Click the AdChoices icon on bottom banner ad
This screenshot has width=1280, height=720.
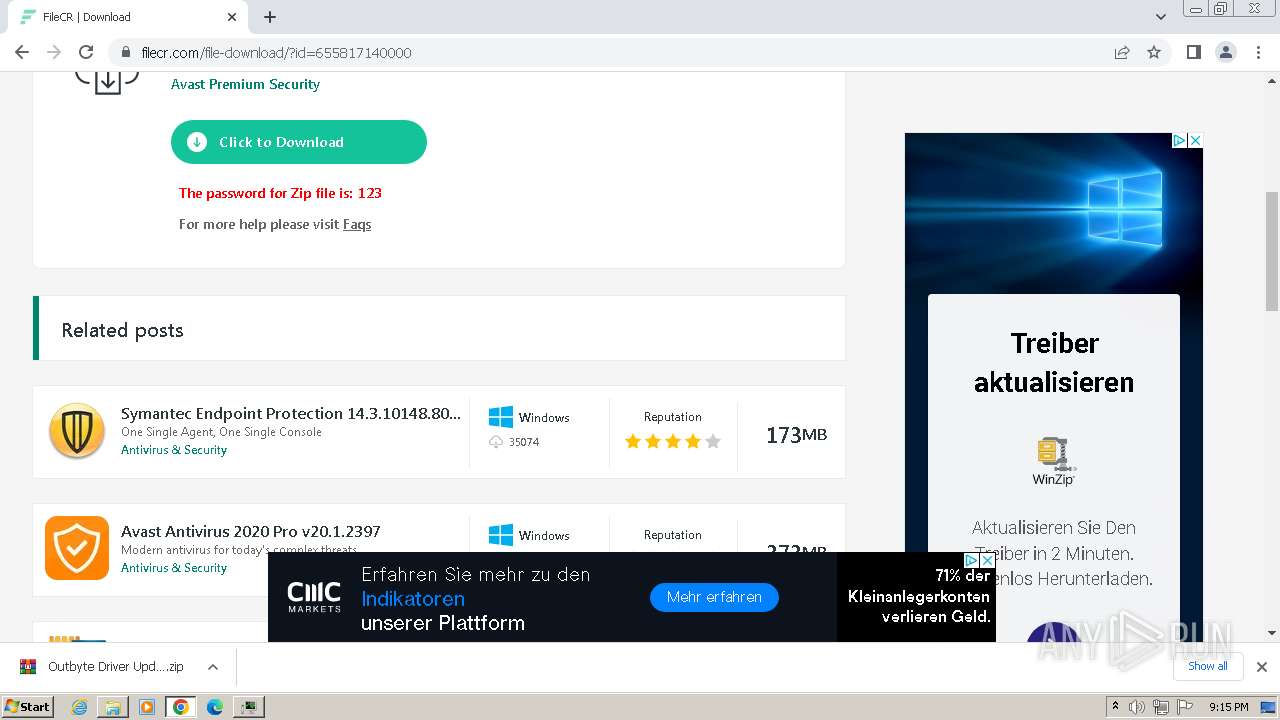tap(971, 561)
